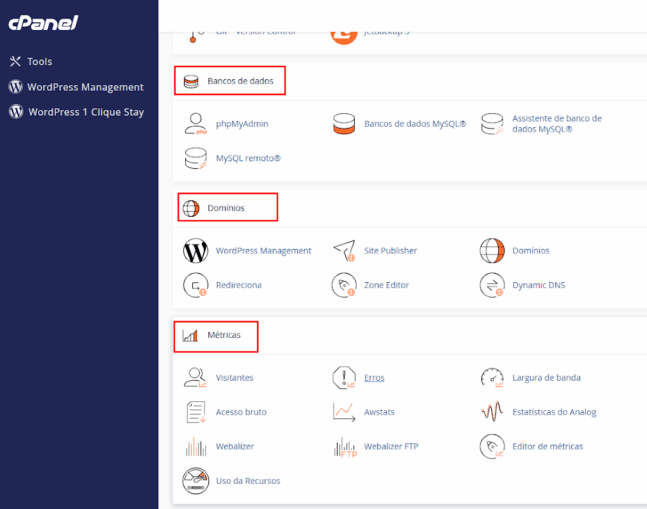Screen dimensions: 647x509
Task: Open the Site Publisher paper plane icon
Action: (x=344, y=250)
